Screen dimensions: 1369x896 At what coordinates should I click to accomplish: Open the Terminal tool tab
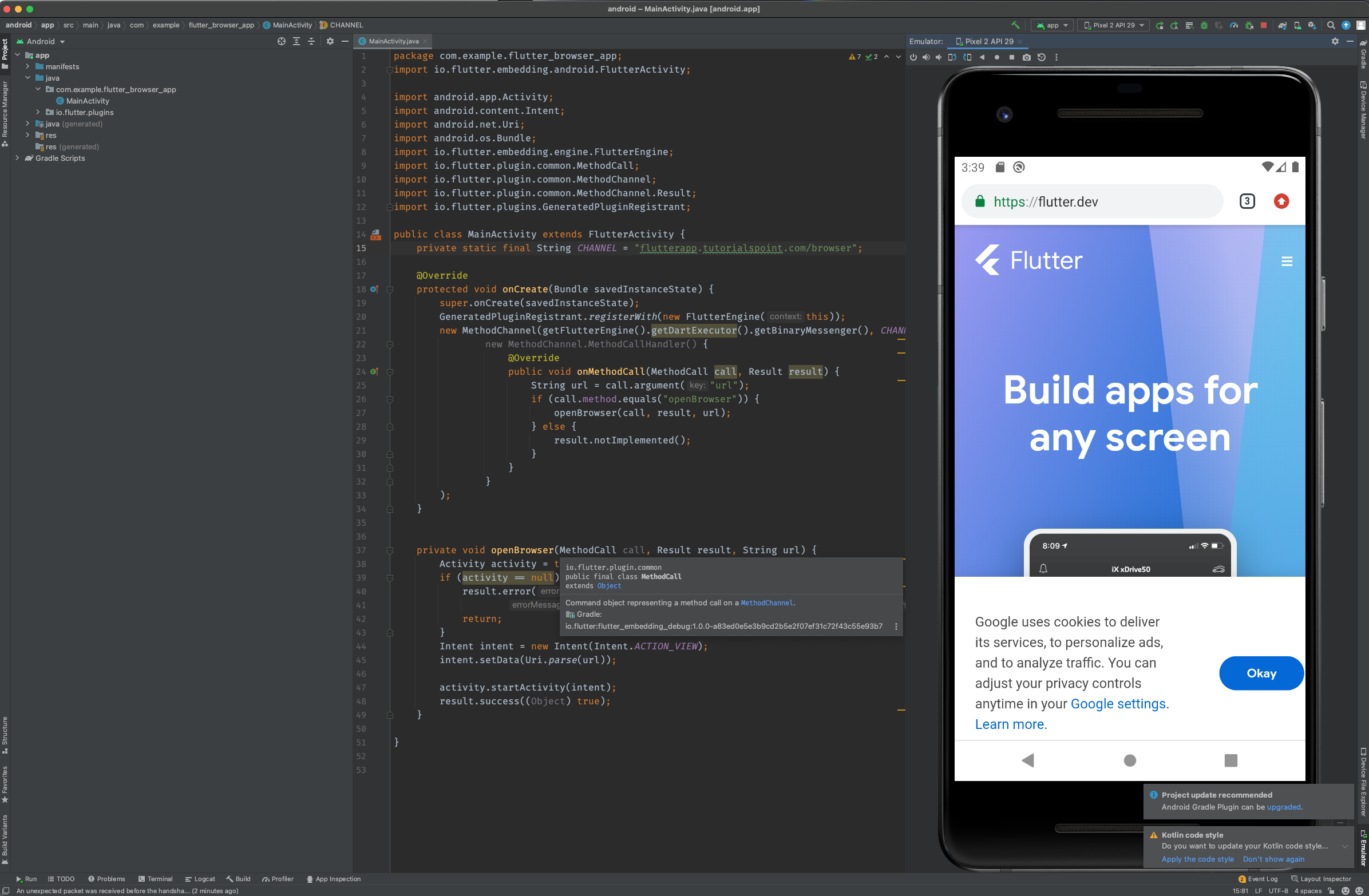(155, 879)
